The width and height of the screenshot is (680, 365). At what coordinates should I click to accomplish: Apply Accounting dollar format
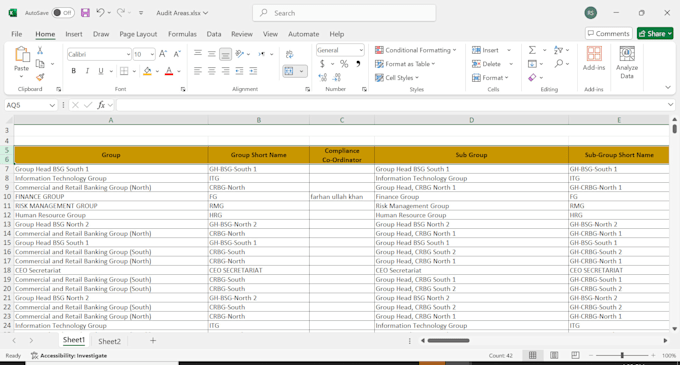point(322,64)
